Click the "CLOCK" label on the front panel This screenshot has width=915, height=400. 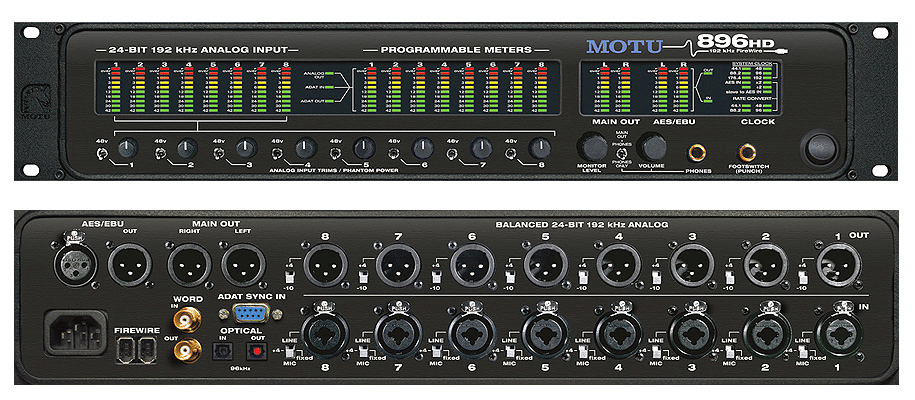pyautogui.click(x=758, y=122)
